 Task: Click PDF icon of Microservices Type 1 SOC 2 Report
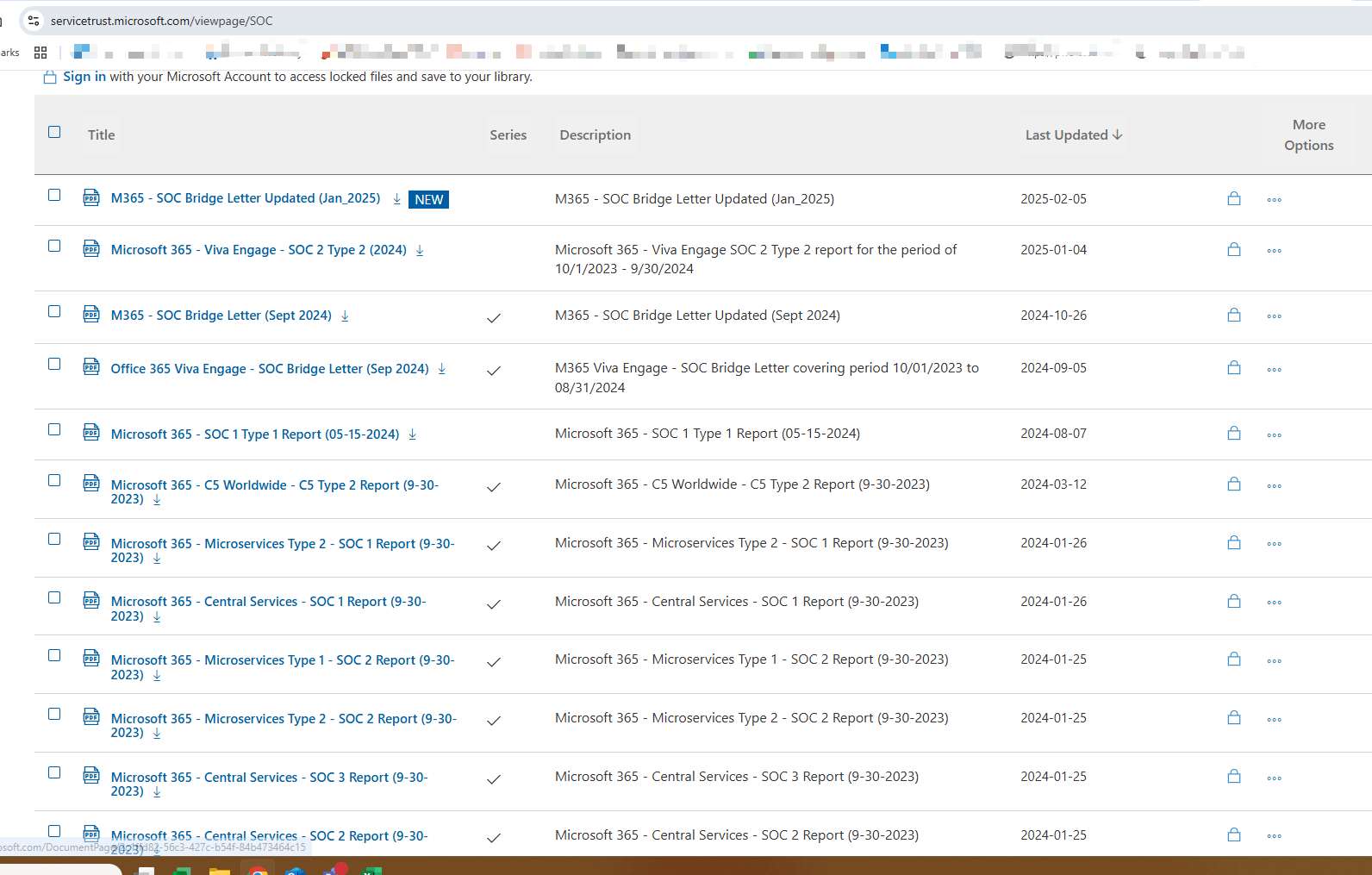[x=91, y=659]
